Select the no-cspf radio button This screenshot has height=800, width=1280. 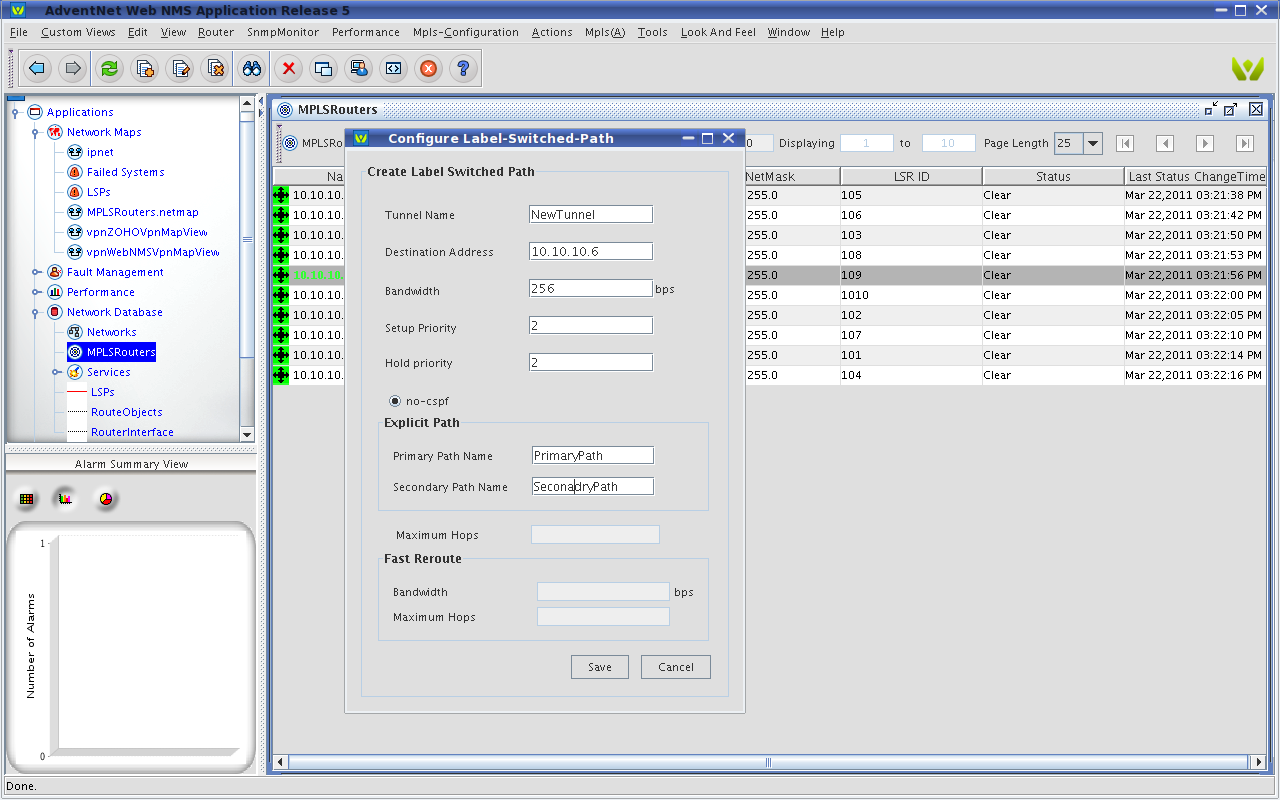[x=395, y=401]
